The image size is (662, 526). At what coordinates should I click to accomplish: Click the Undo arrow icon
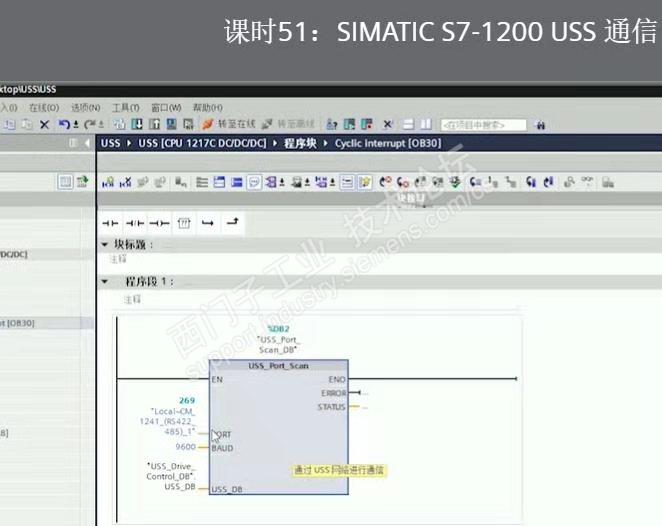click(64, 125)
